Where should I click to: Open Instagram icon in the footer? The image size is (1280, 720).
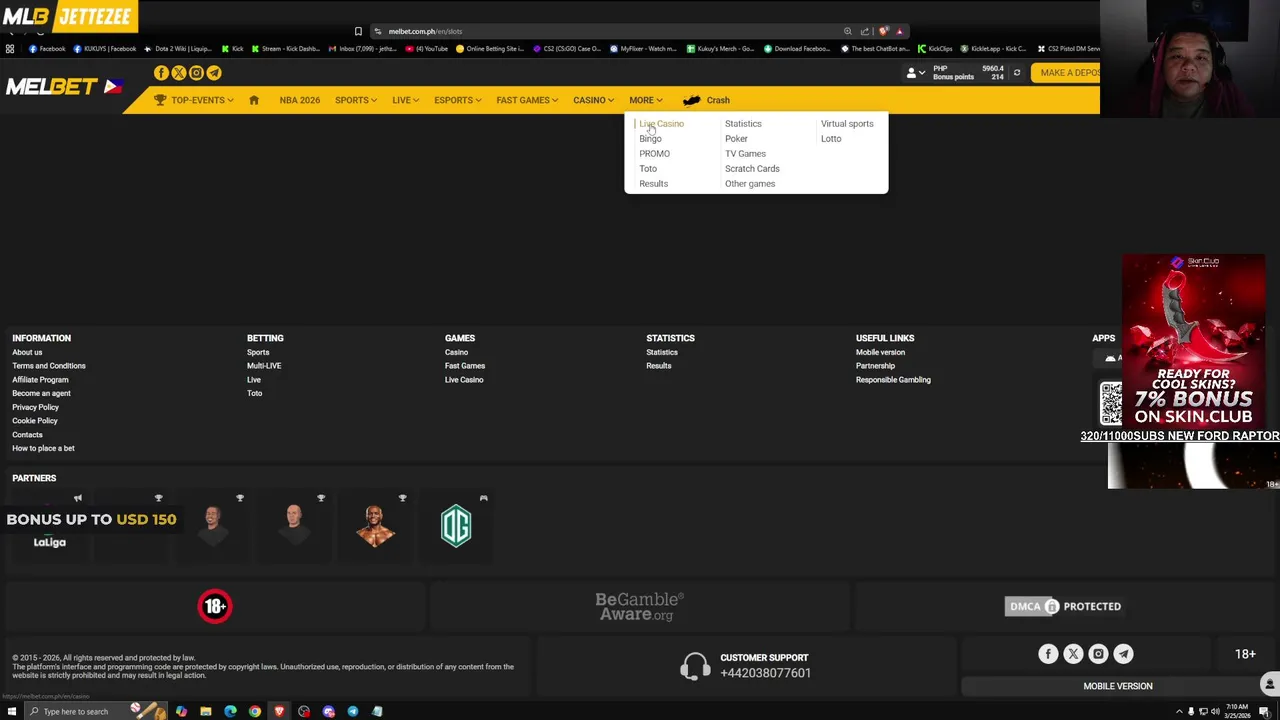1098,654
